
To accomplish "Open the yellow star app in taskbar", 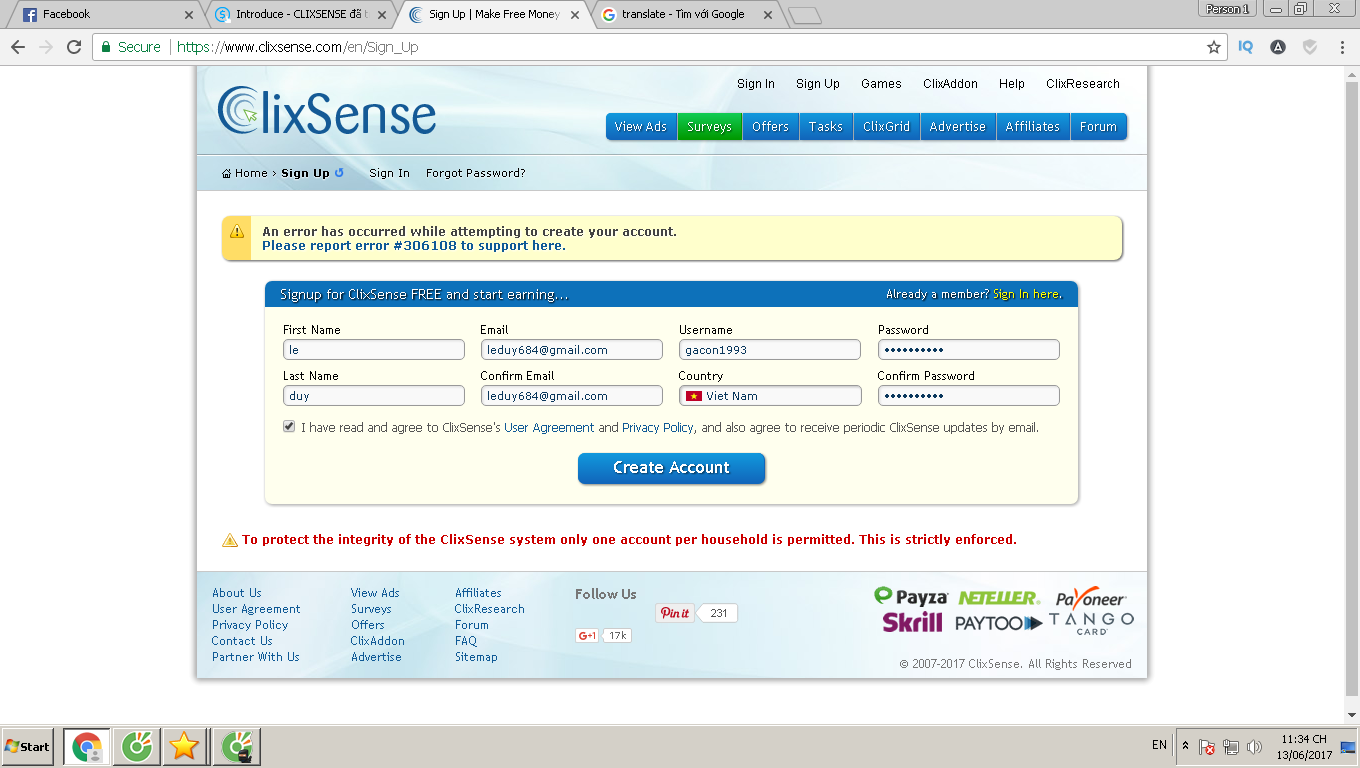I will pos(184,746).
